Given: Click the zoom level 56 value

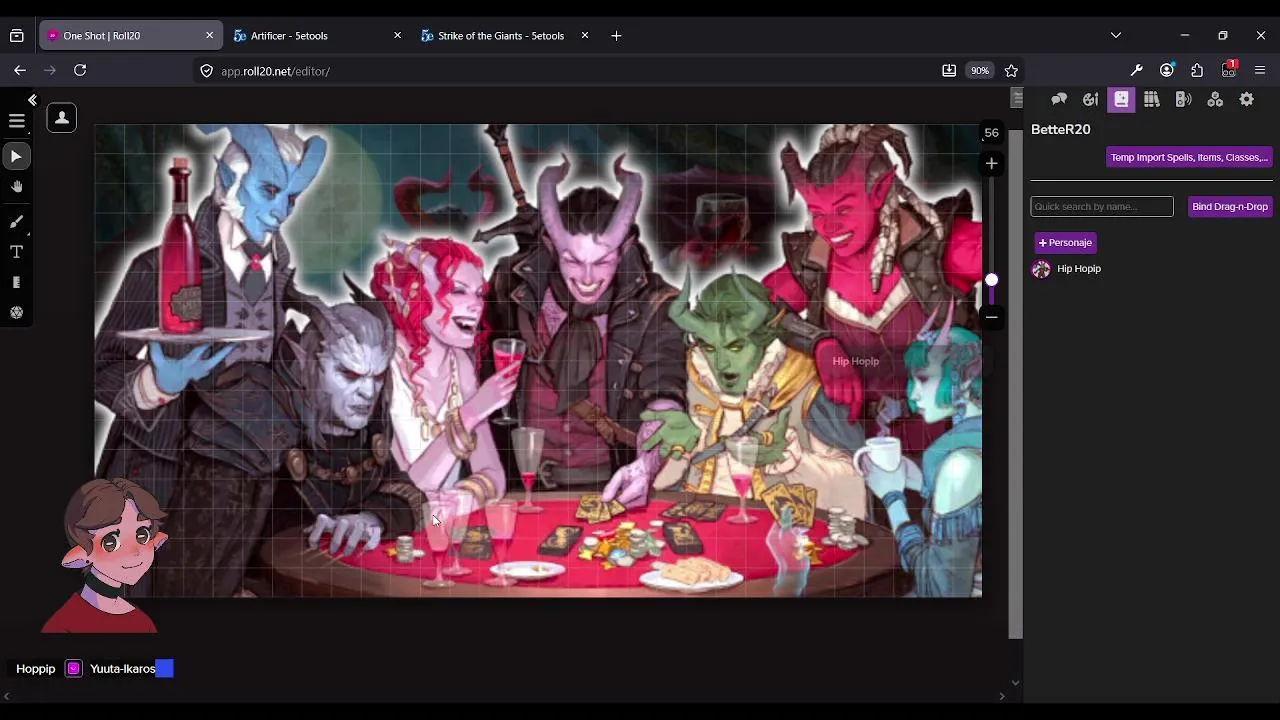Looking at the screenshot, I should point(991,133).
